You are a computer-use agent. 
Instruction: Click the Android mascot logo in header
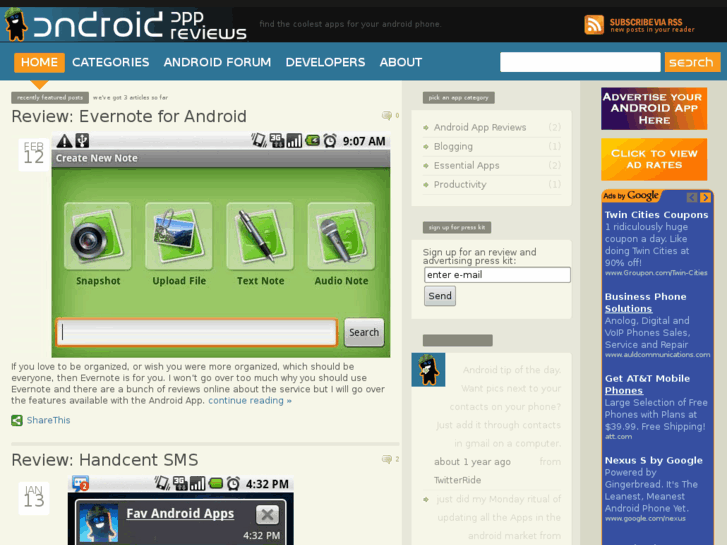(15, 24)
